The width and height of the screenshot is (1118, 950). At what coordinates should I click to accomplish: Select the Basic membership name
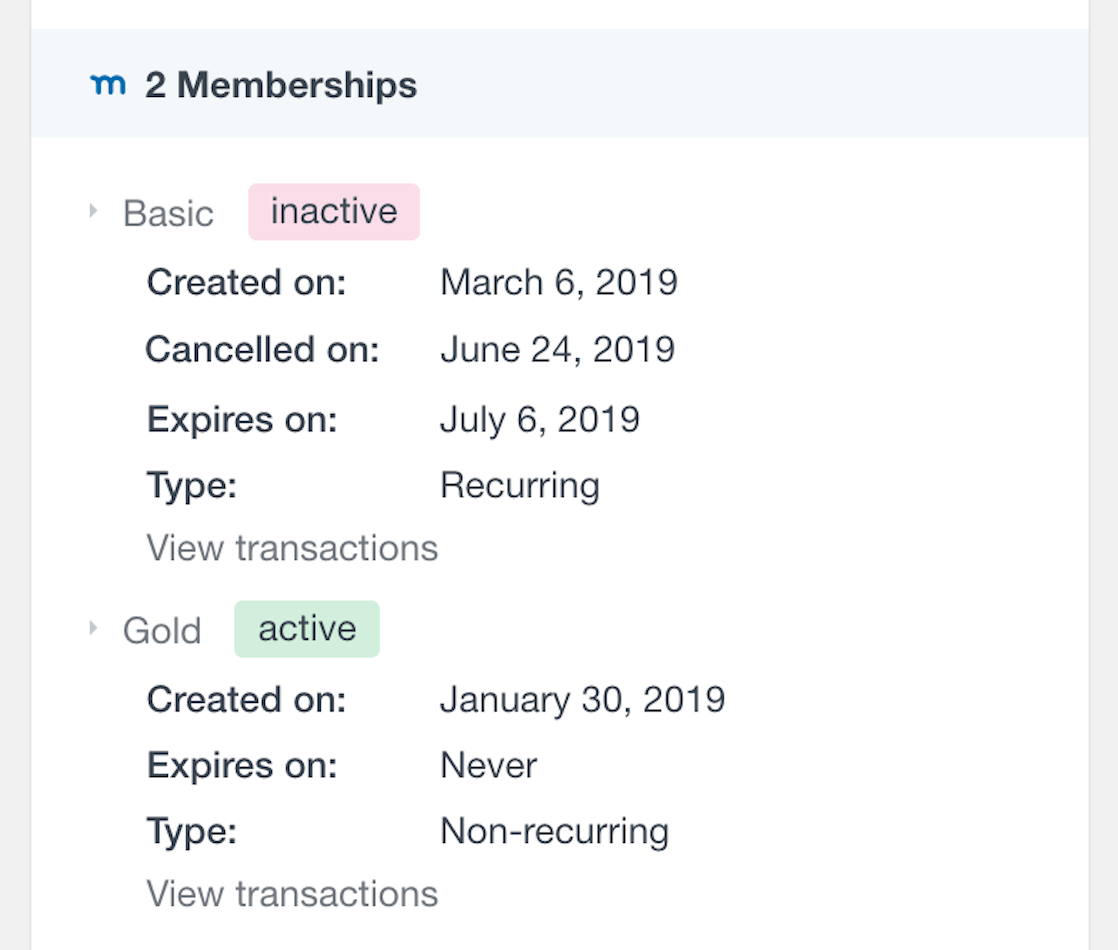[x=168, y=212]
